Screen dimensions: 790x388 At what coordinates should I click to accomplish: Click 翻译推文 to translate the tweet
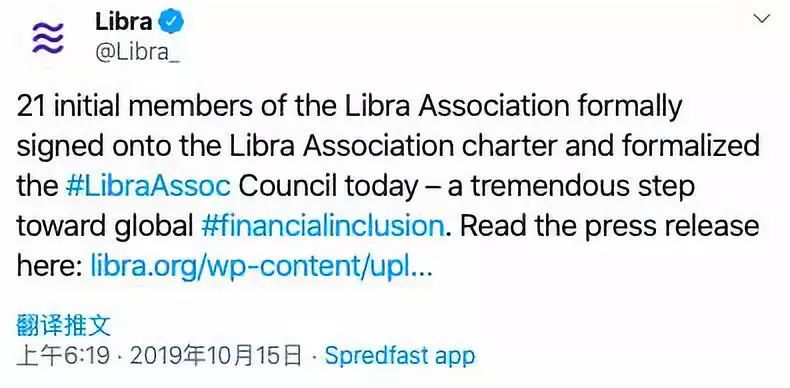(63, 326)
